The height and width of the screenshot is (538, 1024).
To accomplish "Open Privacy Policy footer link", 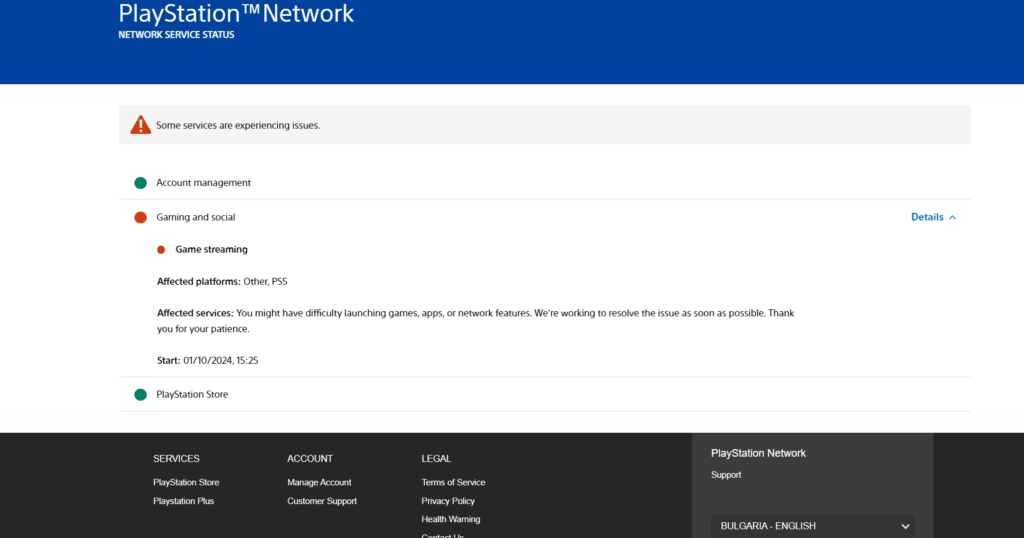I will [448, 501].
